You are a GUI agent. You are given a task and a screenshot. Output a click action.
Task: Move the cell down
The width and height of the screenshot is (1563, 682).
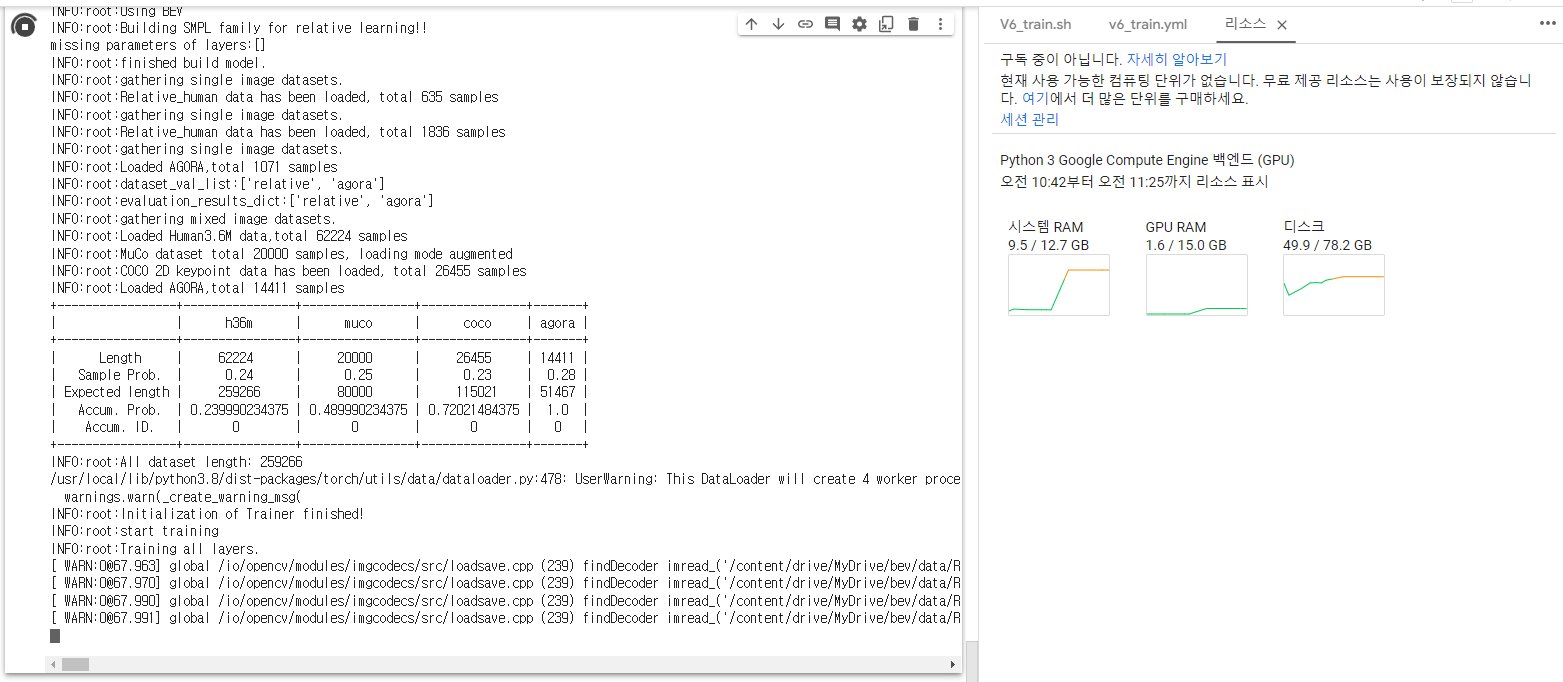point(778,23)
